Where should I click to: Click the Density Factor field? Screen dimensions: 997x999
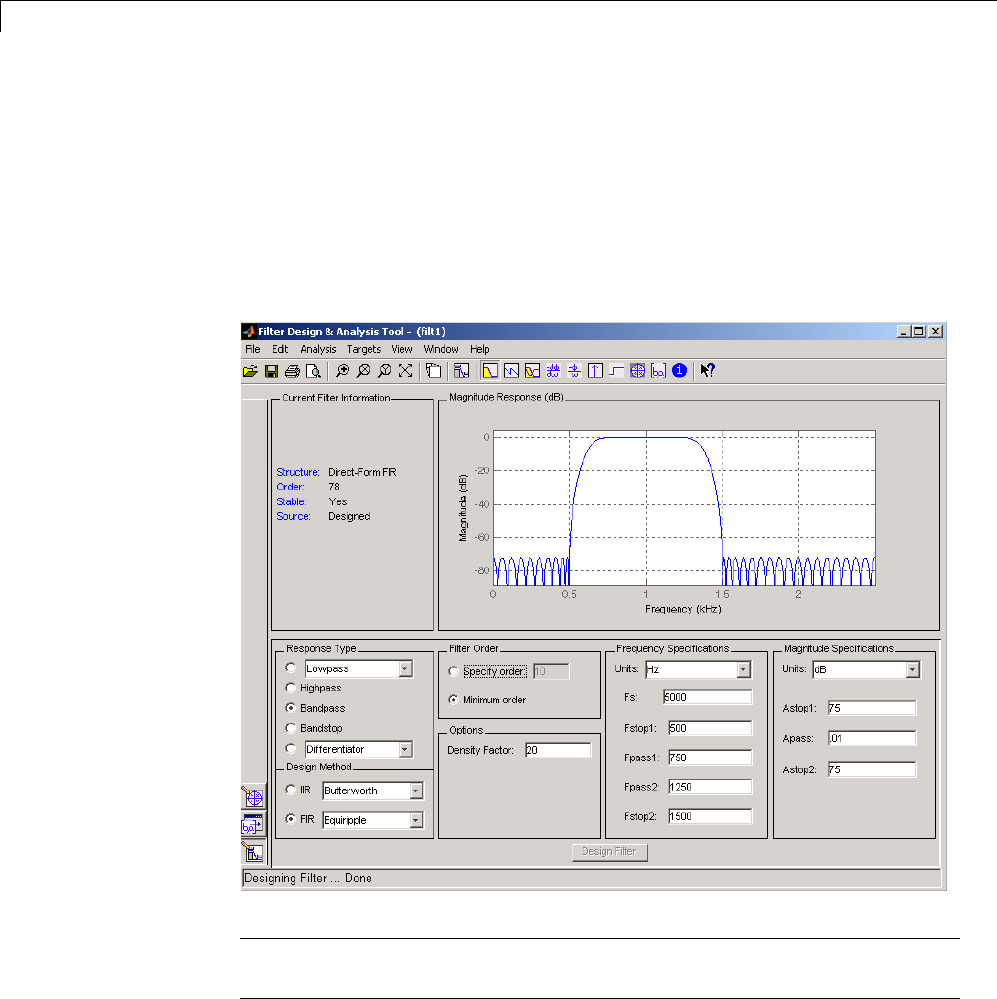click(x=558, y=750)
